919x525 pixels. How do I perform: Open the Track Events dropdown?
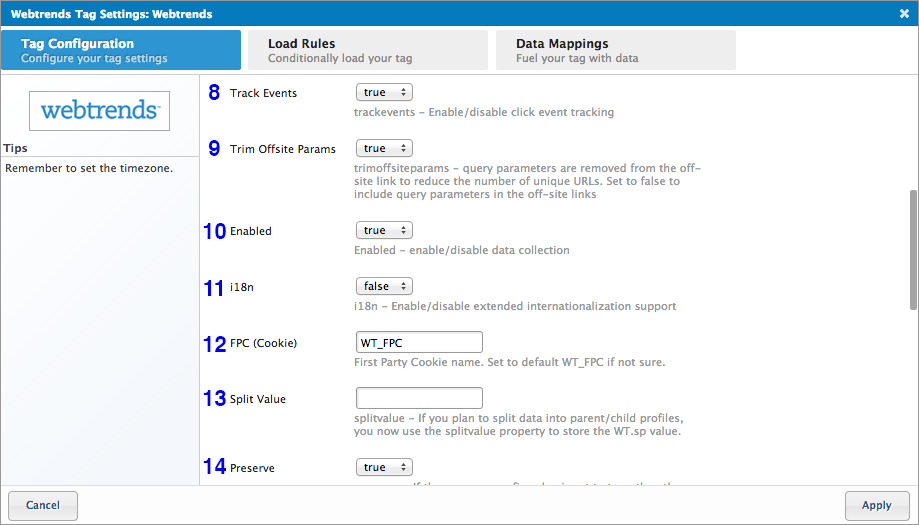(x=384, y=92)
